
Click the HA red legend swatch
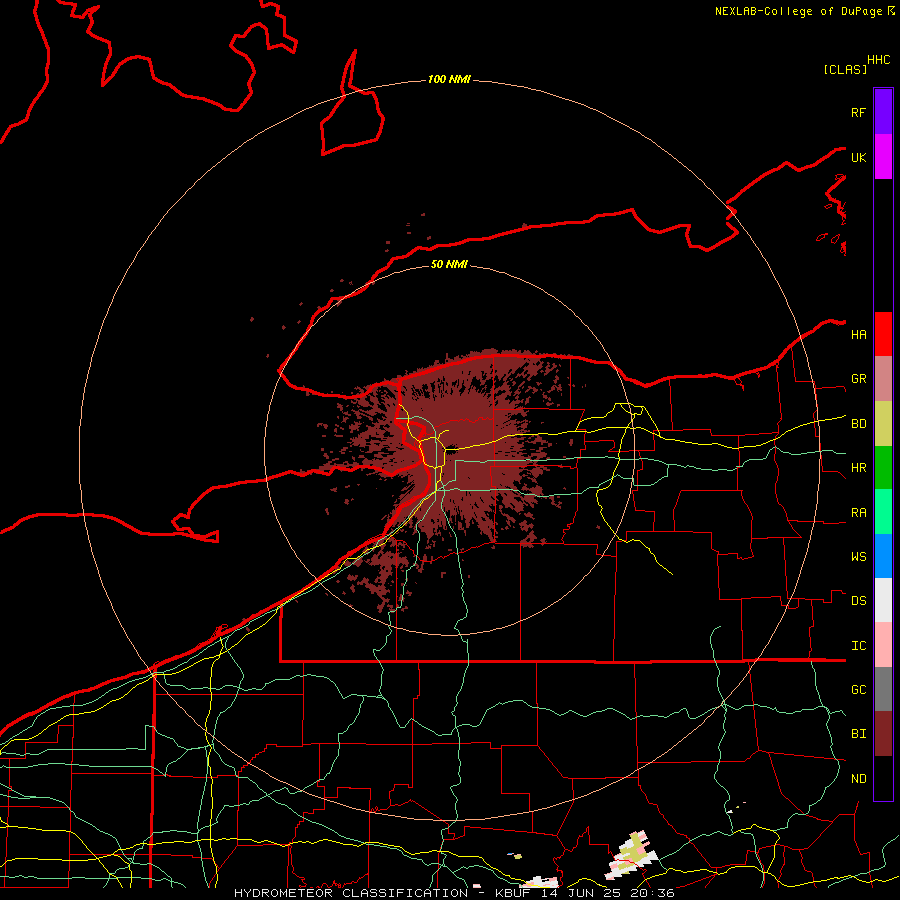(883, 334)
